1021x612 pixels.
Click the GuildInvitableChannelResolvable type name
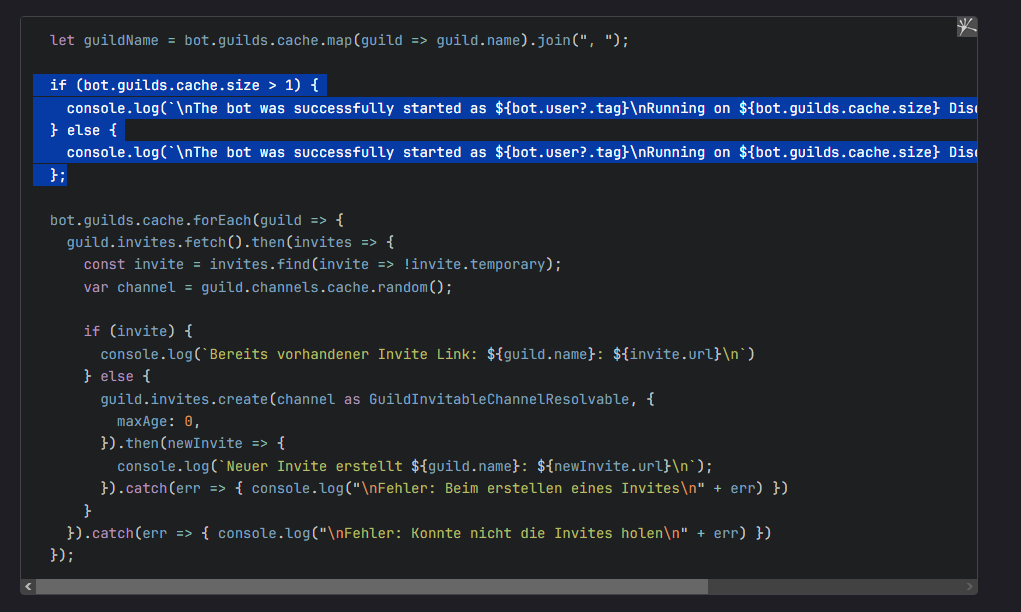(499, 399)
